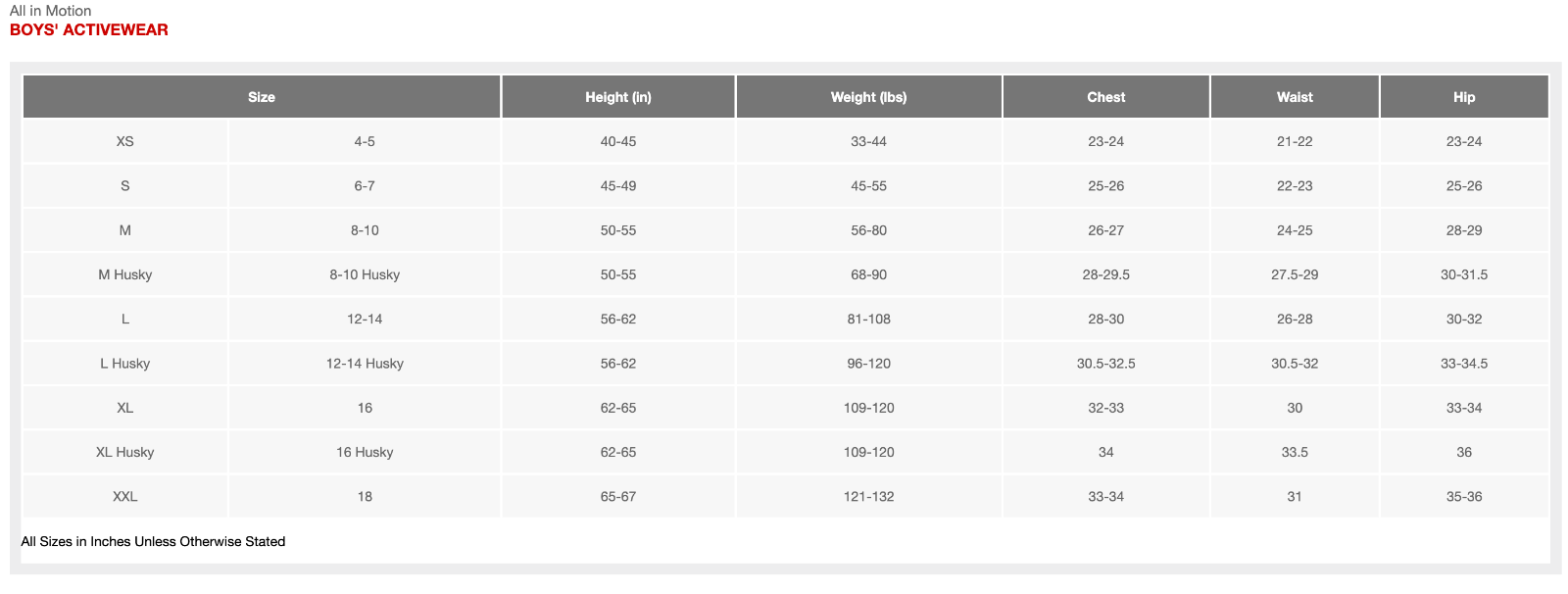Select the 33-34.5 hip measurement

[1463, 364]
